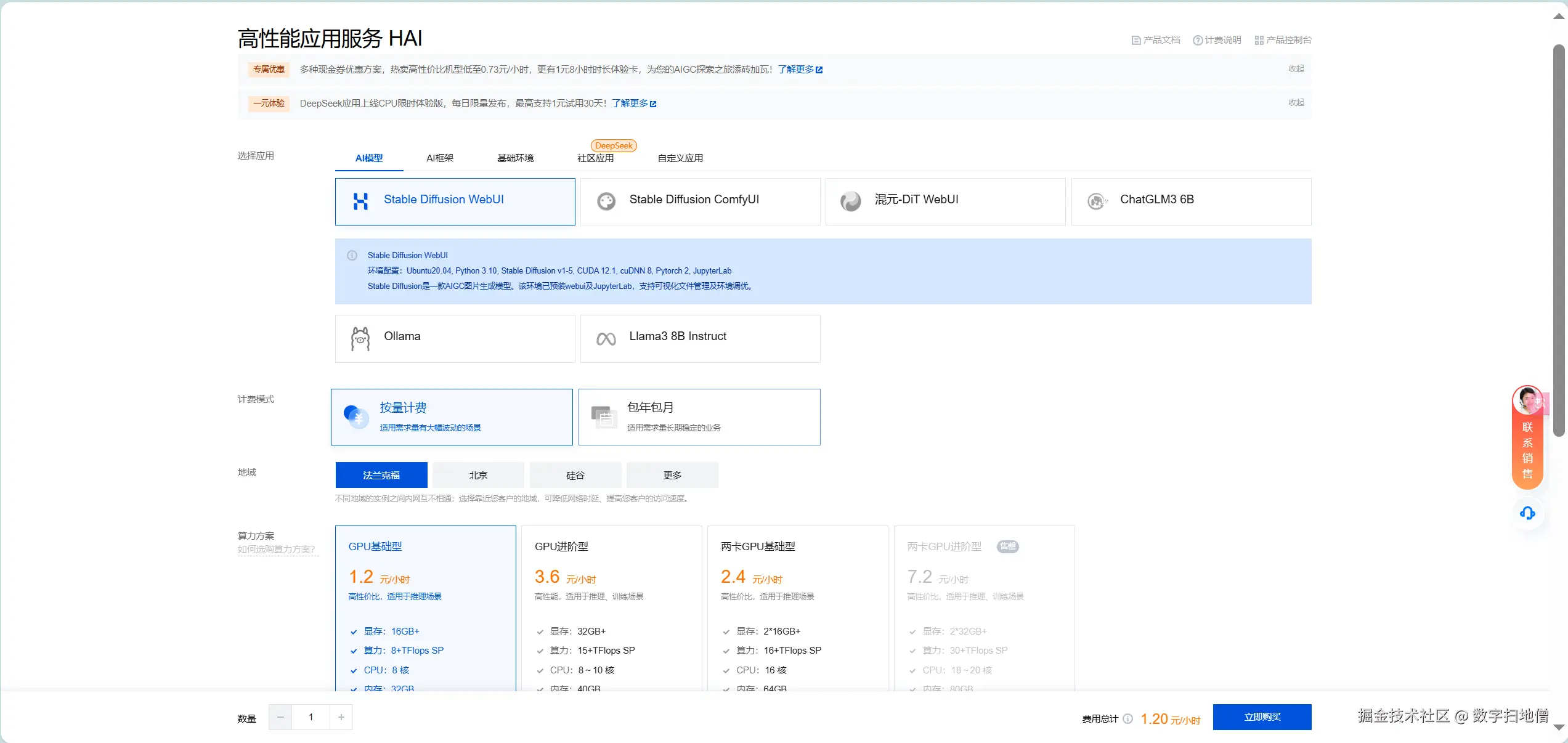This screenshot has width=1568, height=743.
Task: Select the GPU进阶型 compute plan
Action: 612,609
